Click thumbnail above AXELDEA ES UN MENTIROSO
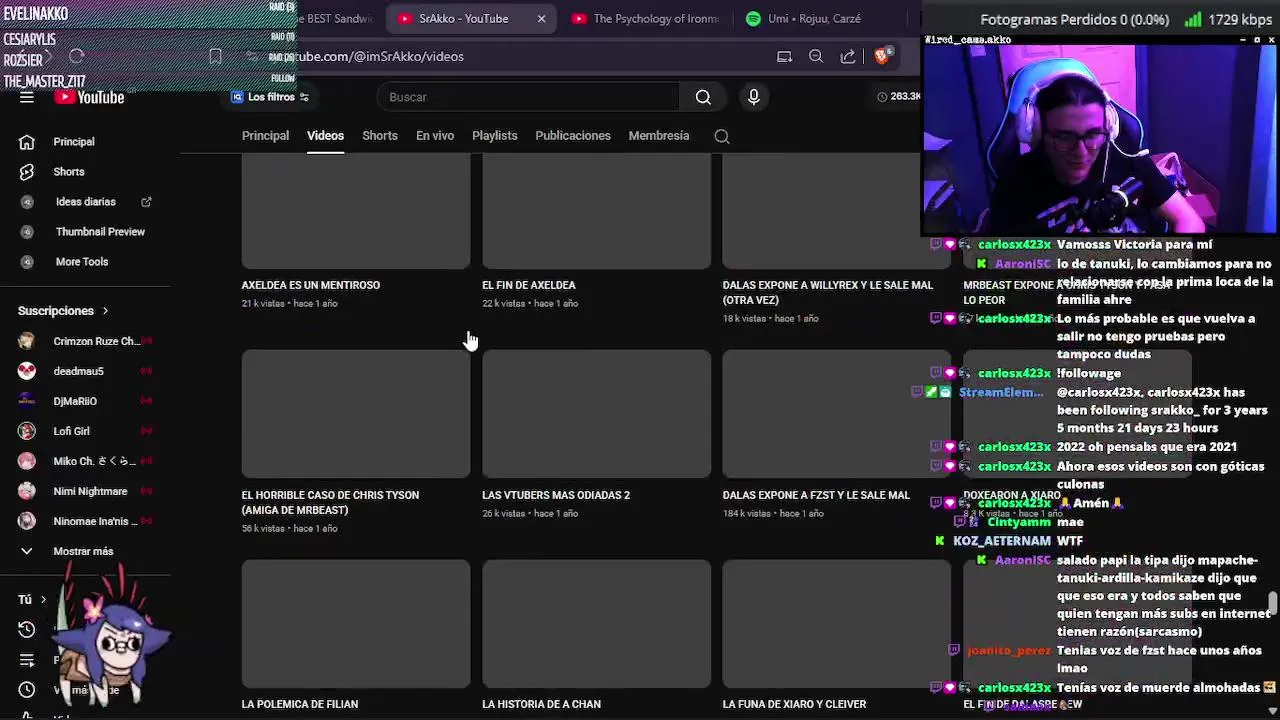 pyautogui.click(x=355, y=211)
